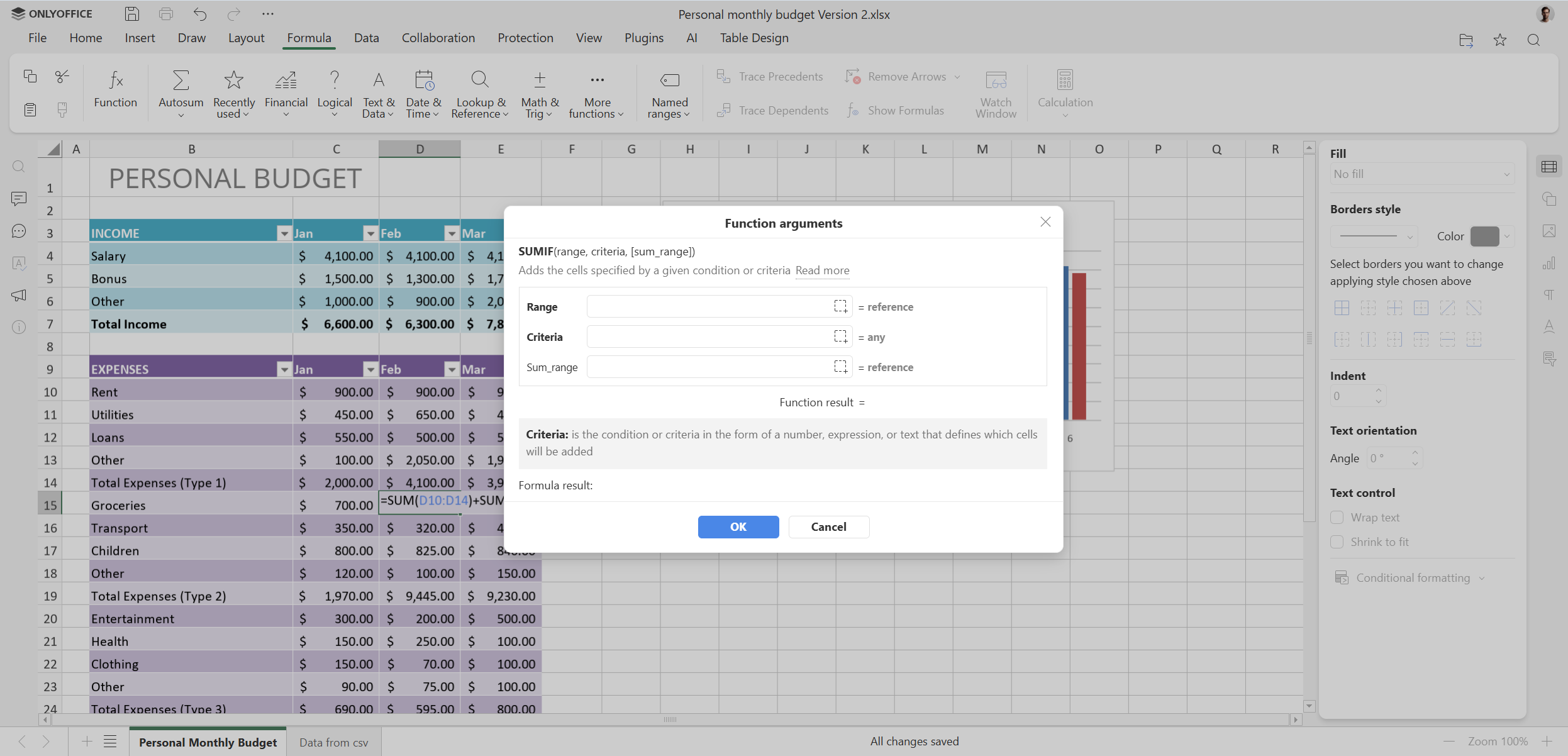1568x756 pixels.
Task: Enable the Shrink to fit checkbox
Action: click(1337, 542)
